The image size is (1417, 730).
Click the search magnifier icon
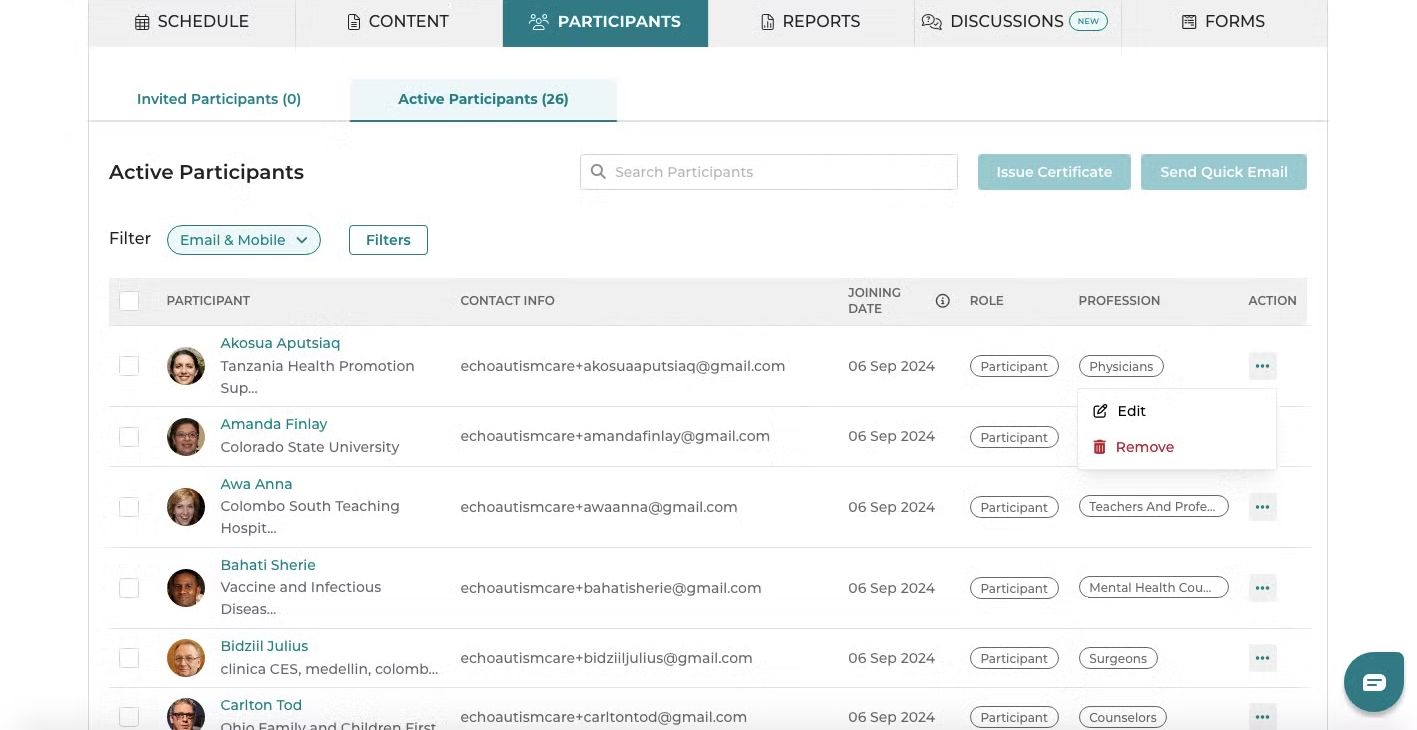(598, 172)
